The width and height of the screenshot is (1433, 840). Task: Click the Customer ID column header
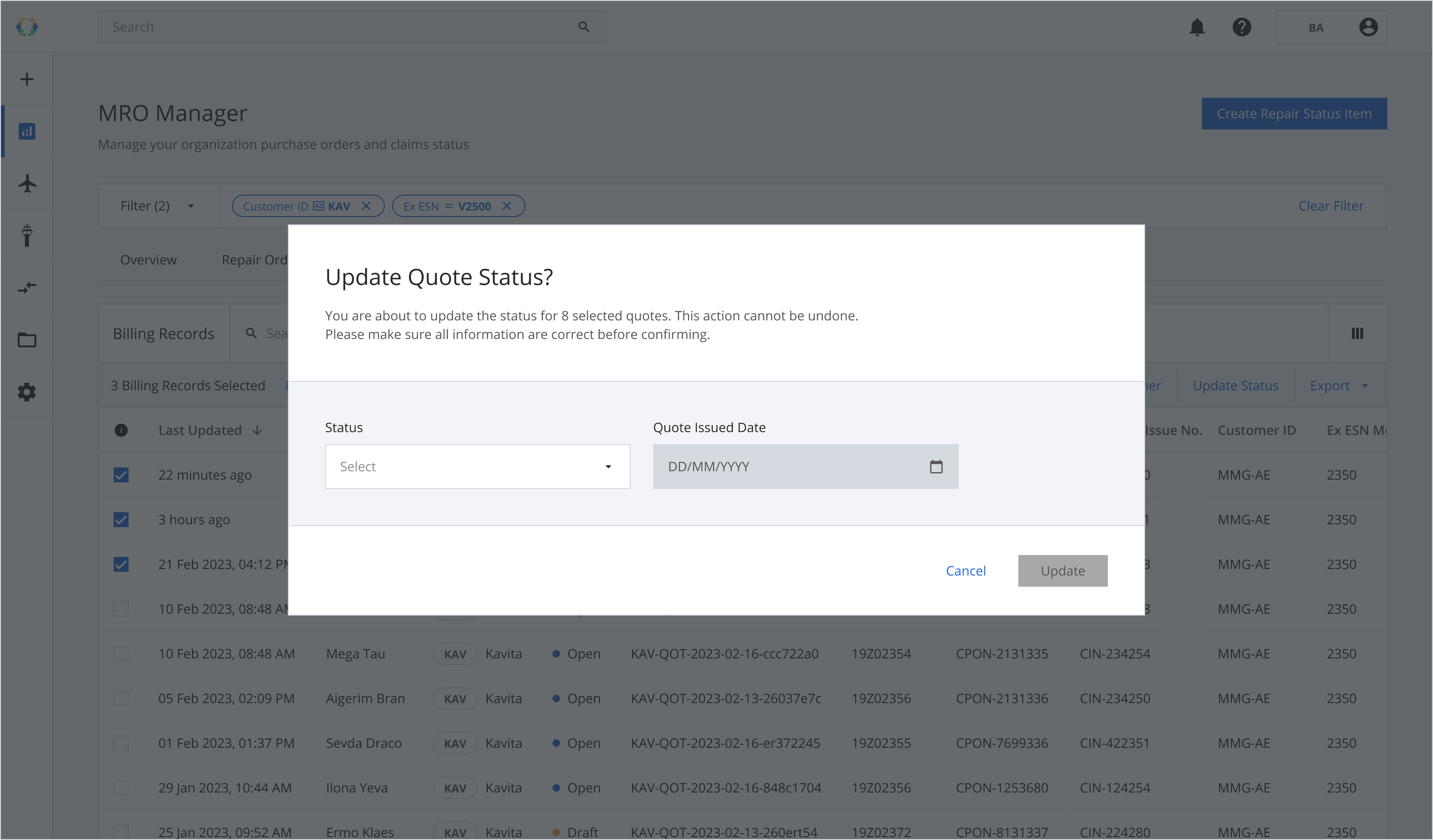tap(1256, 430)
